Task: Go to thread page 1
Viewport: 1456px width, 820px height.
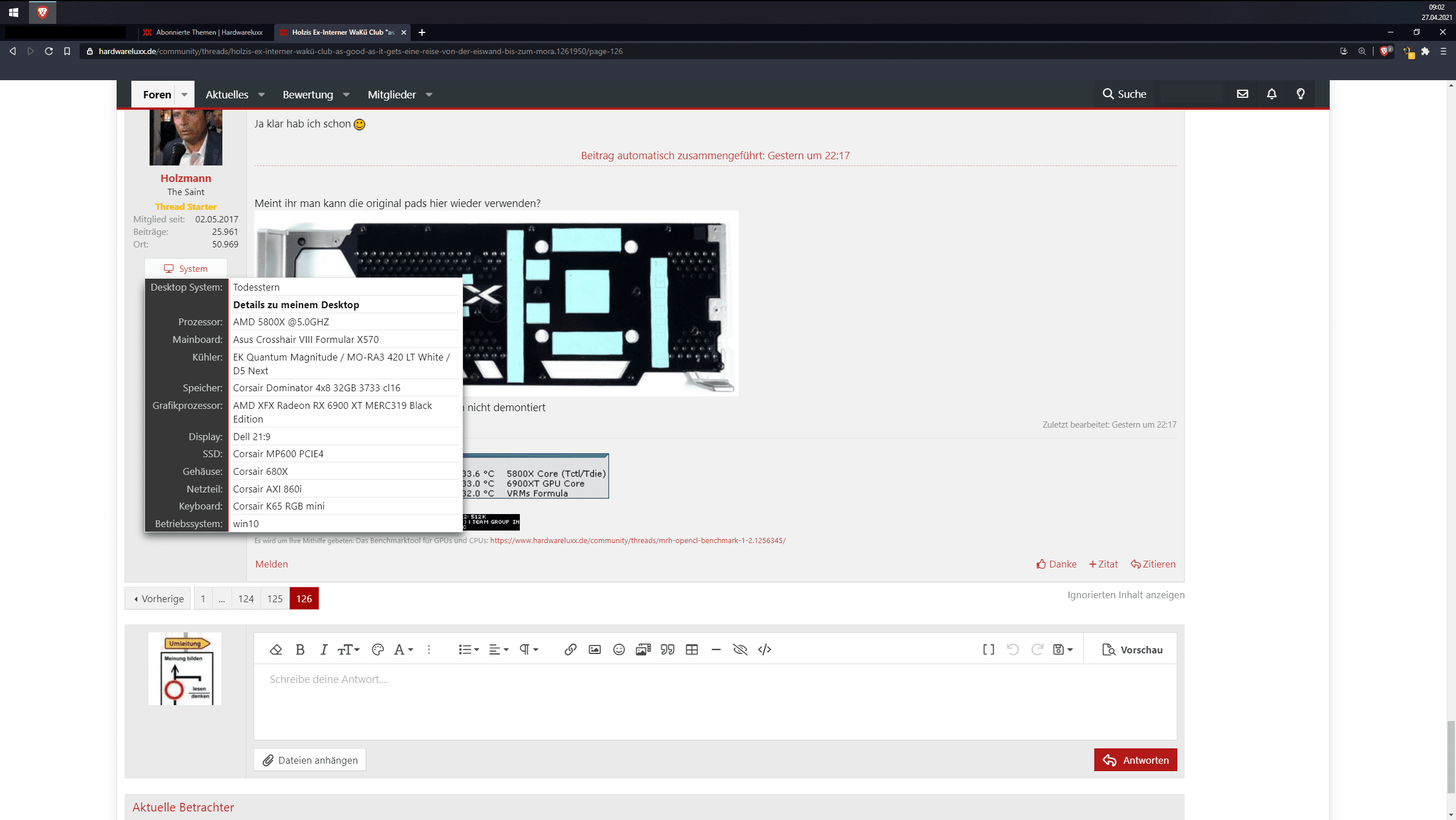Action: (x=203, y=598)
